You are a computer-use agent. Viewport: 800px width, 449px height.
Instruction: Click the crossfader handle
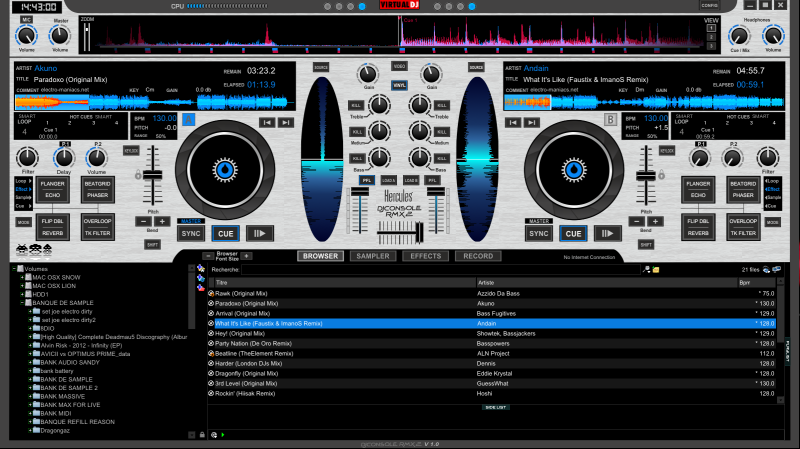point(419,233)
